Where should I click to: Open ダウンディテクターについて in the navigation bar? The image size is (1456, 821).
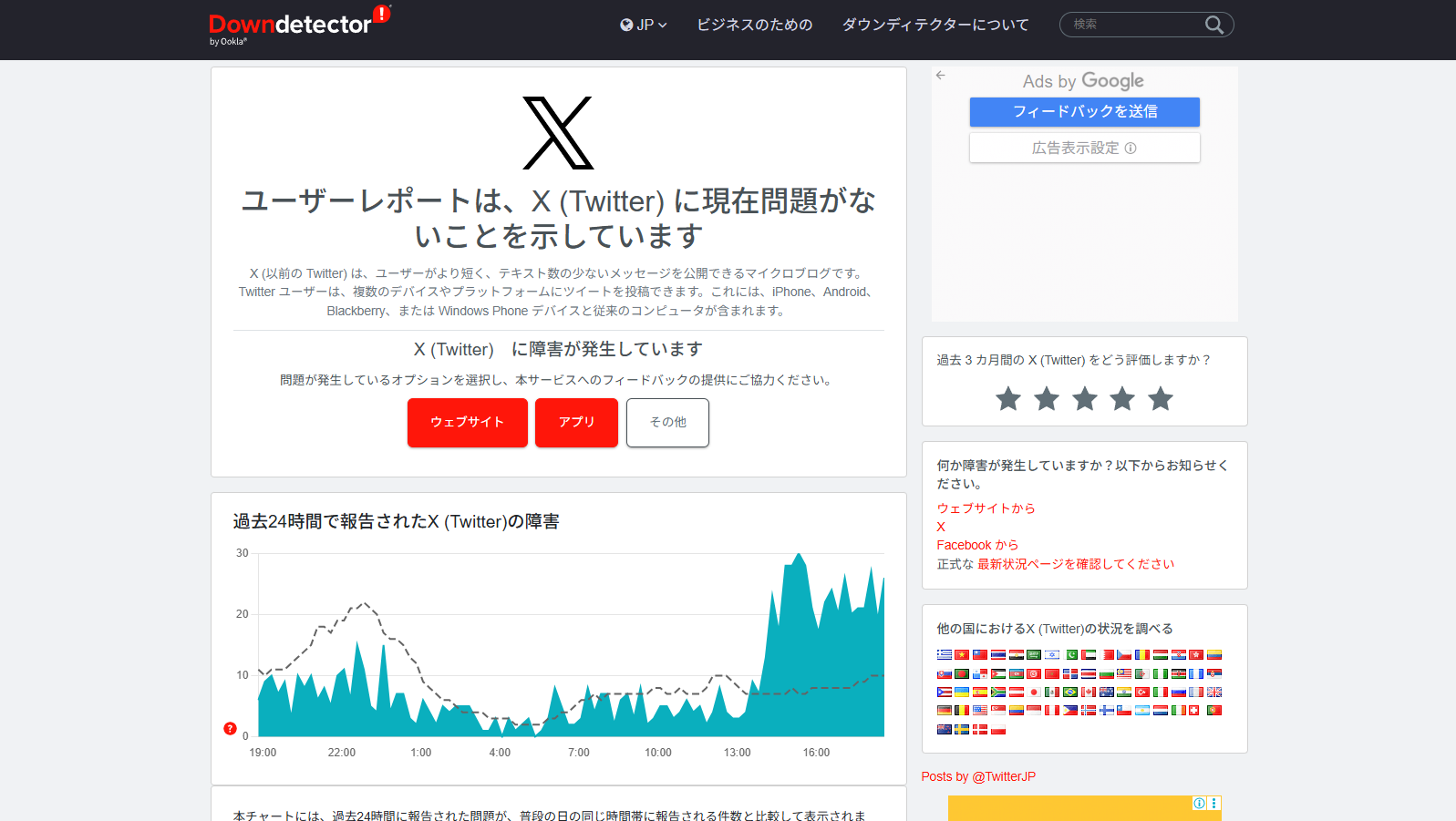[x=935, y=25]
